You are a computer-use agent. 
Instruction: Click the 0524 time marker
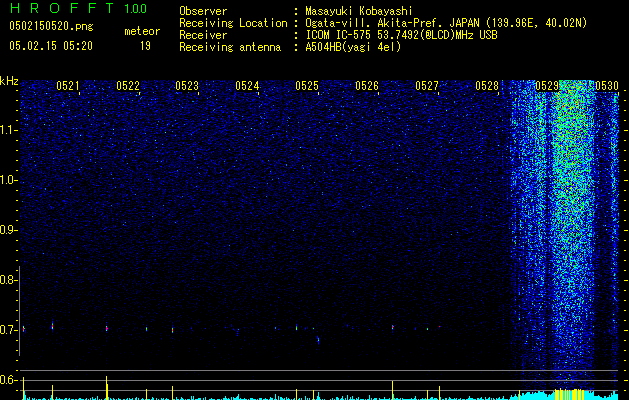(x=247, y=86)
